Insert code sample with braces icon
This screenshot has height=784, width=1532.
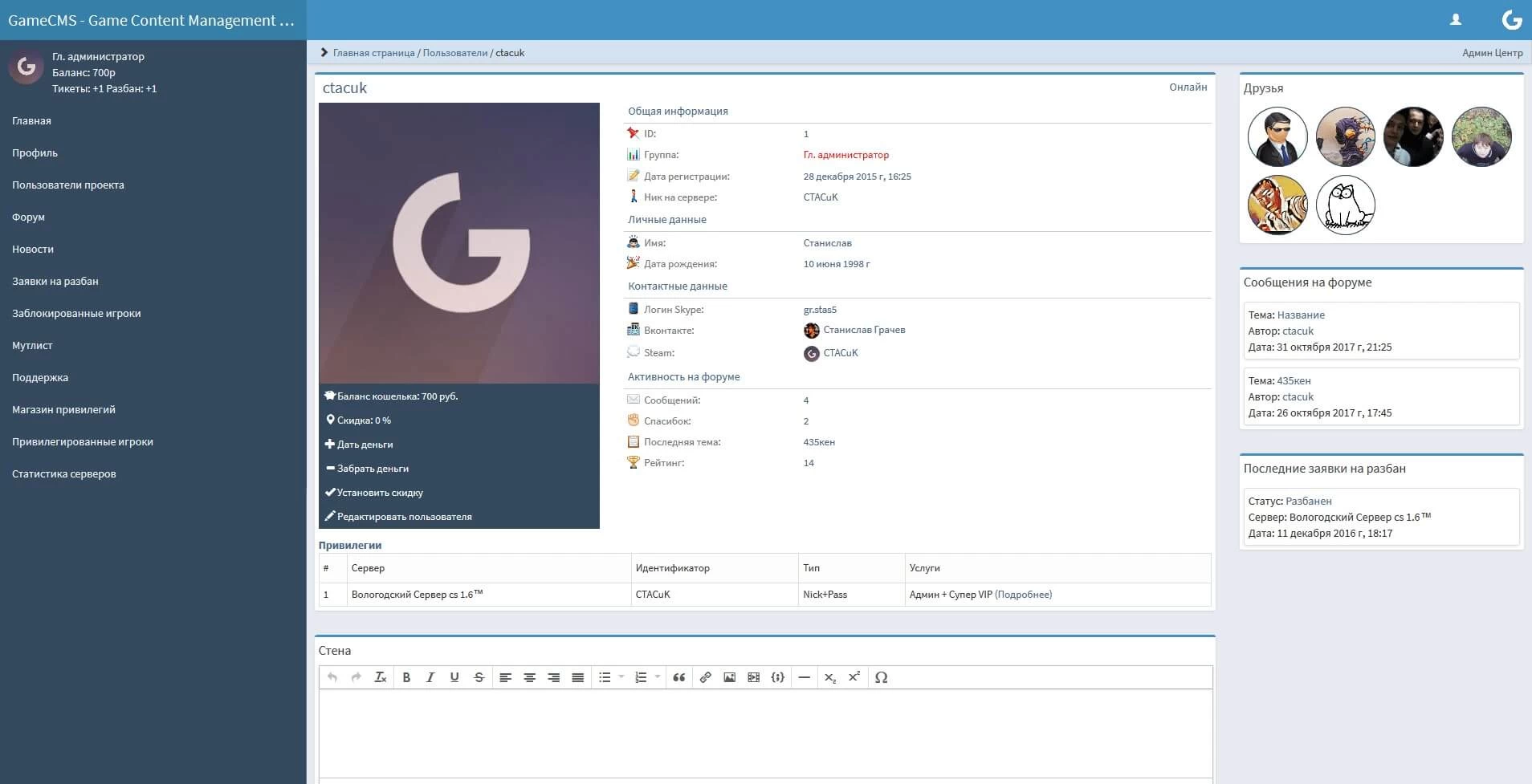777,677
